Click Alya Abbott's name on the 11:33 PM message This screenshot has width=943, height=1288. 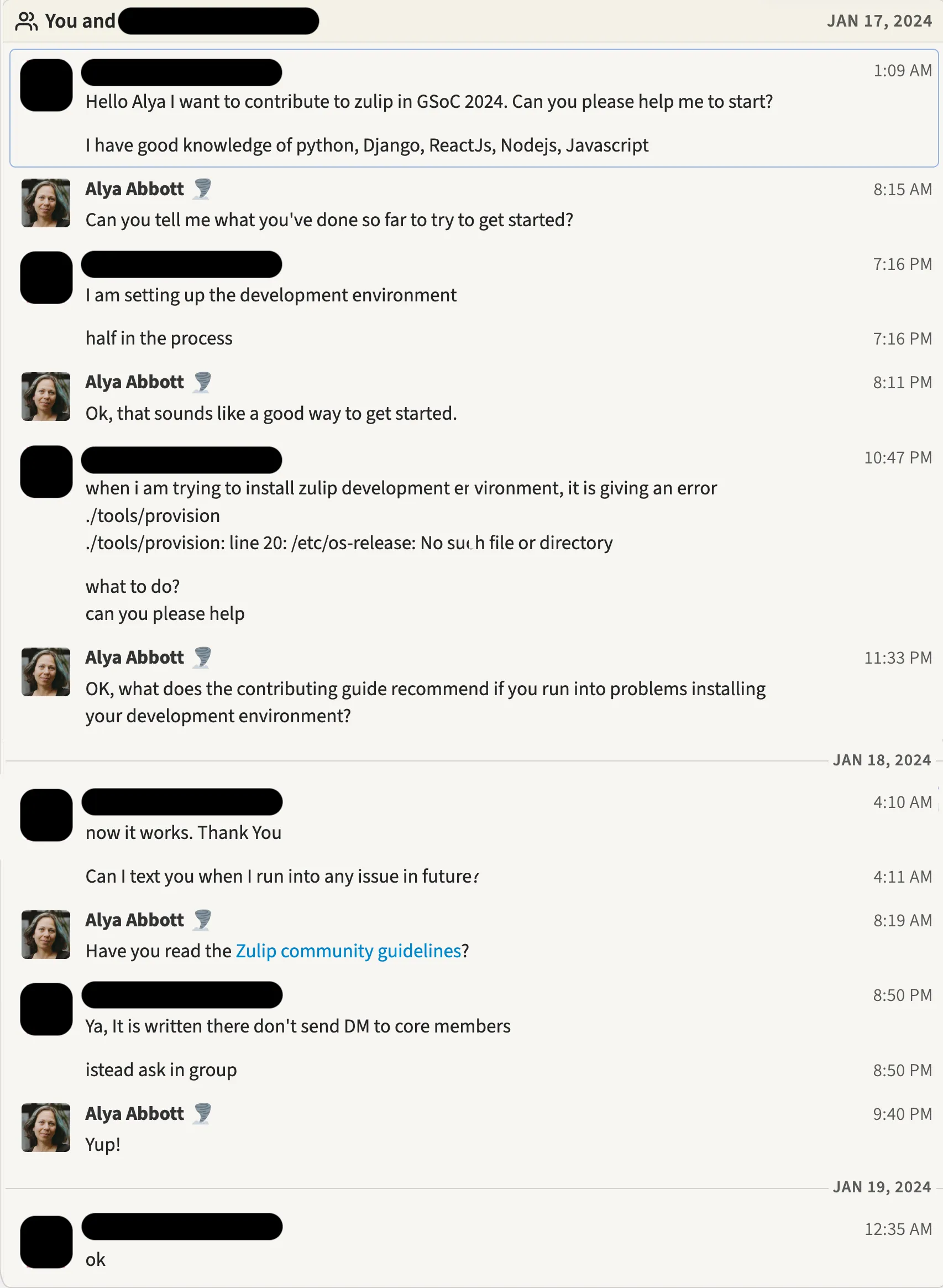point(135,658)
